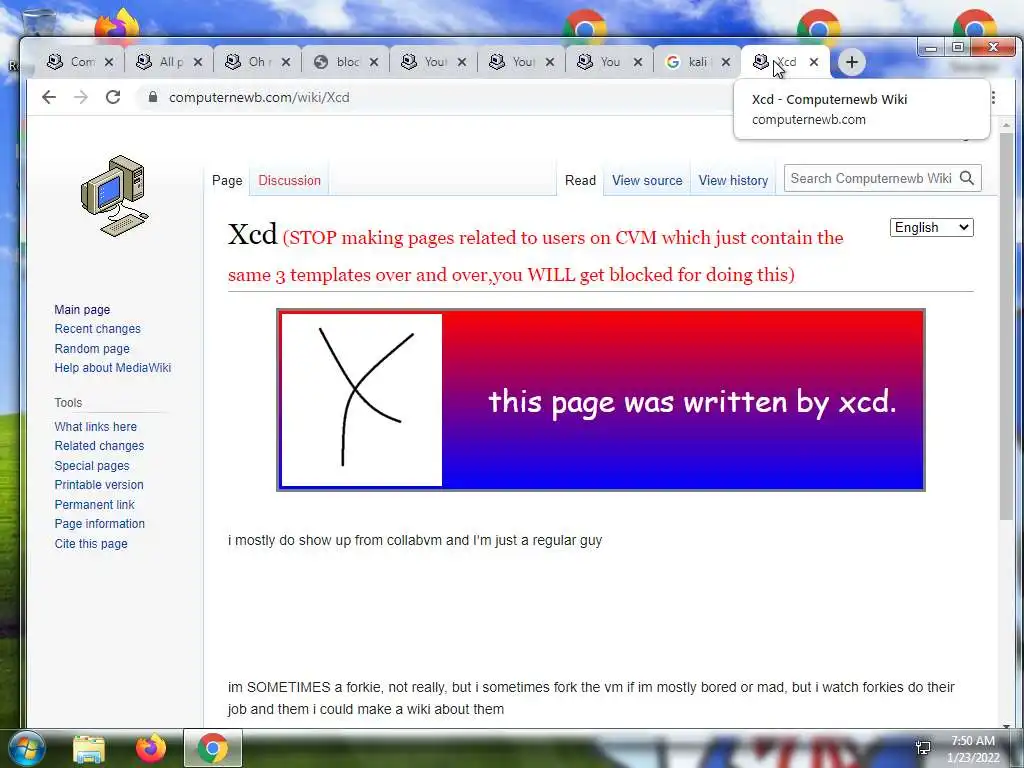The width and height of the screenshot is (1024, 768).
Task: Click the Chrome taskbar icon
Action: coord(212,748)
